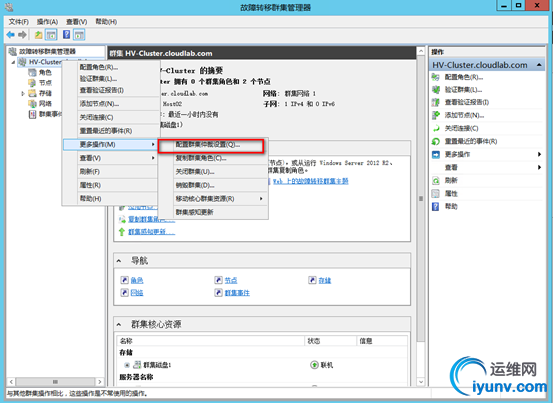Choose 验证群集(L)... in context menu
This screenshot has width=553, height=403.
point(110,79)
